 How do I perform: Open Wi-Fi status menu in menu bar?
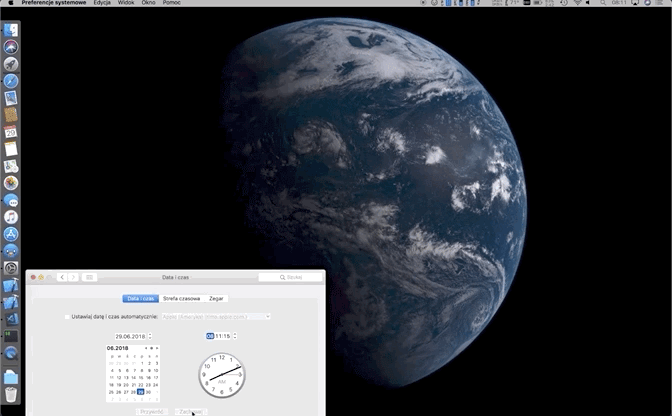(577, 3)
